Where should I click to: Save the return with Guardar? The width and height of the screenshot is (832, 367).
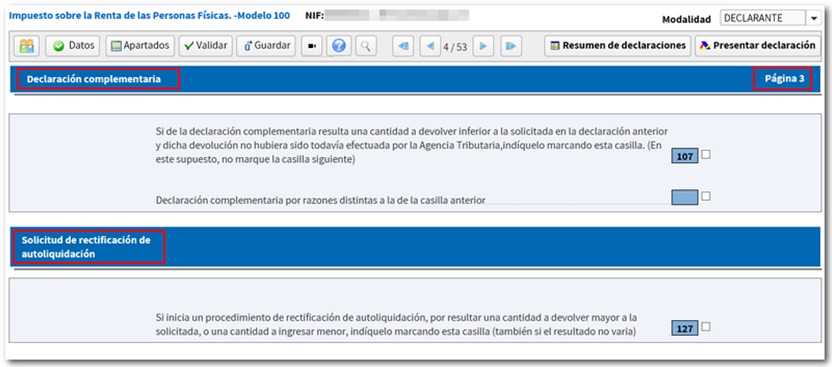(266, 46)
